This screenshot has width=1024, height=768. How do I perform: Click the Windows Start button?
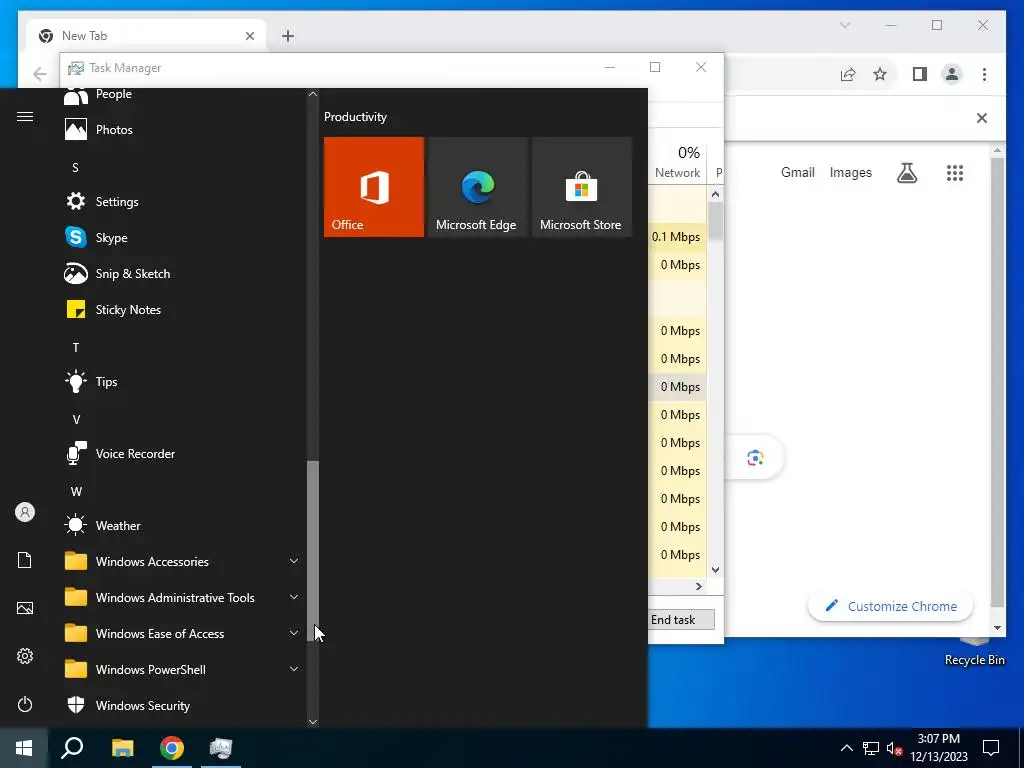24,748
